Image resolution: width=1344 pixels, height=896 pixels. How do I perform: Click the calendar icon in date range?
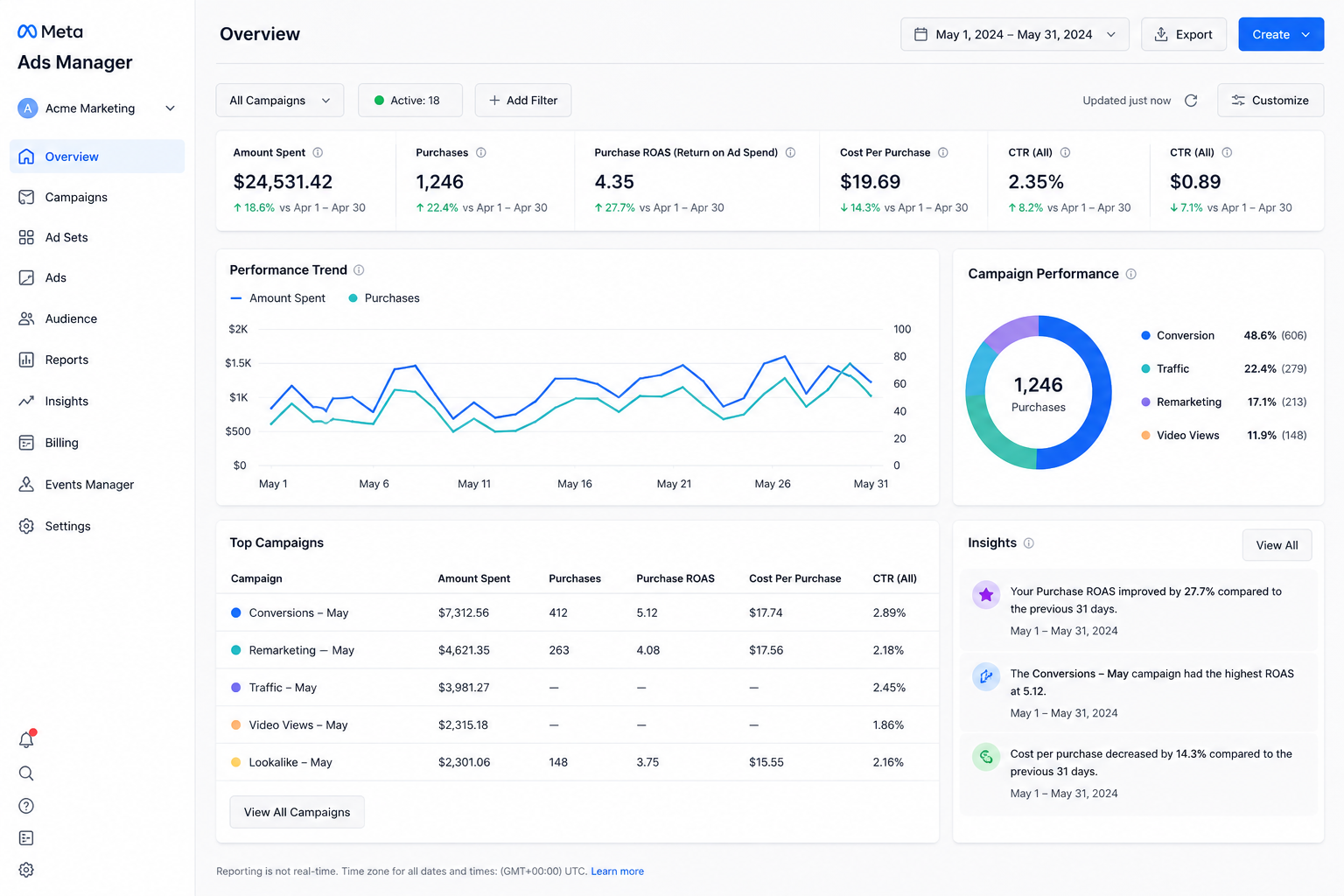coord(920,34)
